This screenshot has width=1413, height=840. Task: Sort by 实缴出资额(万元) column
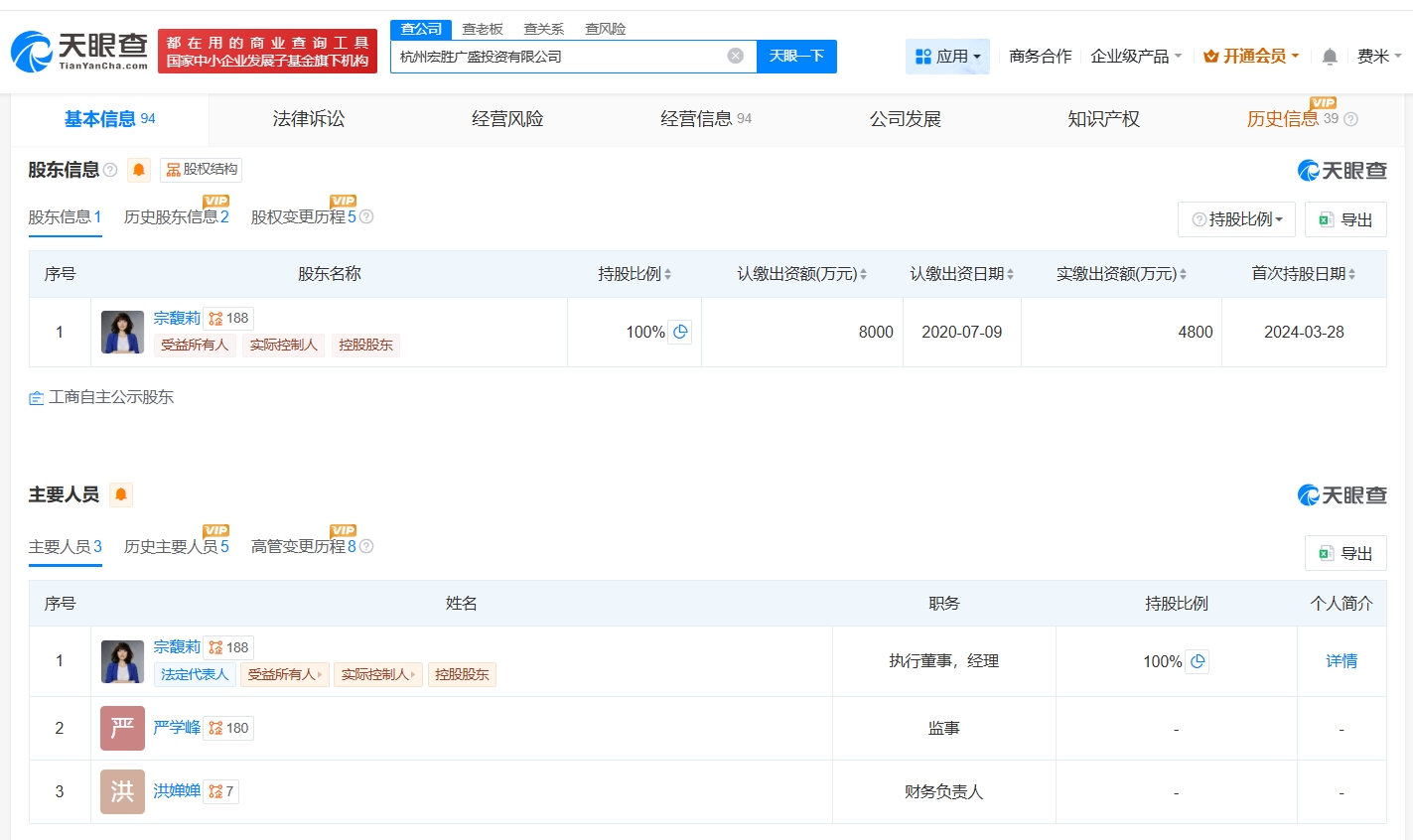(1122, 274)
